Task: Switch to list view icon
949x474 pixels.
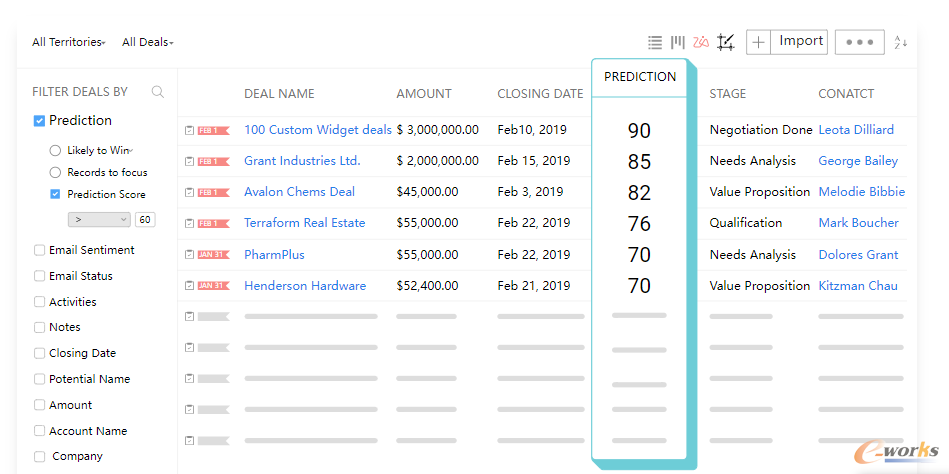Action: tap(654, 42)
